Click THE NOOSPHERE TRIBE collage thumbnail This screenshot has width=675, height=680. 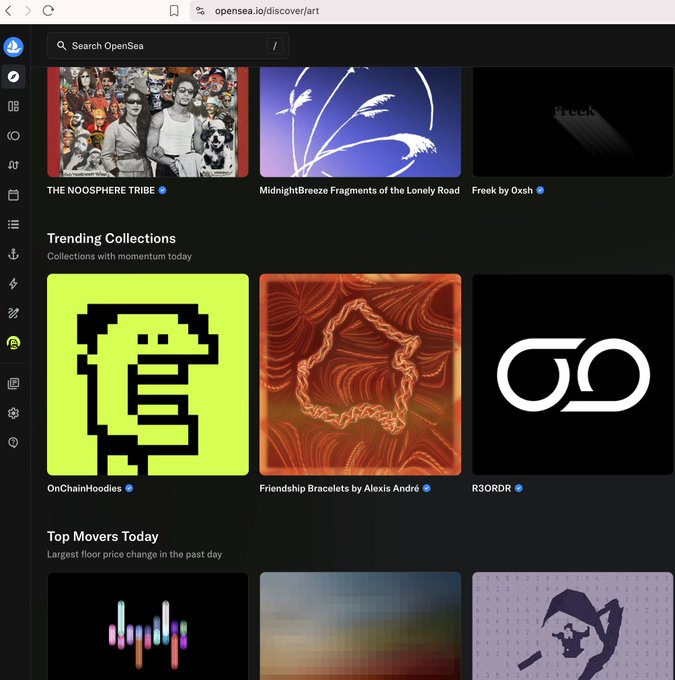pyautogui.click(x=148, y=122)
